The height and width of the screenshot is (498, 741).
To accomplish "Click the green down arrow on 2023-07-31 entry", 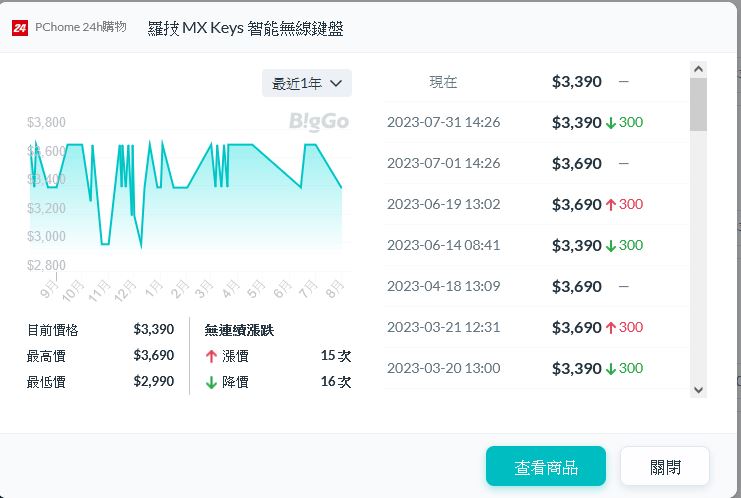I will click(x=611, y=123).
